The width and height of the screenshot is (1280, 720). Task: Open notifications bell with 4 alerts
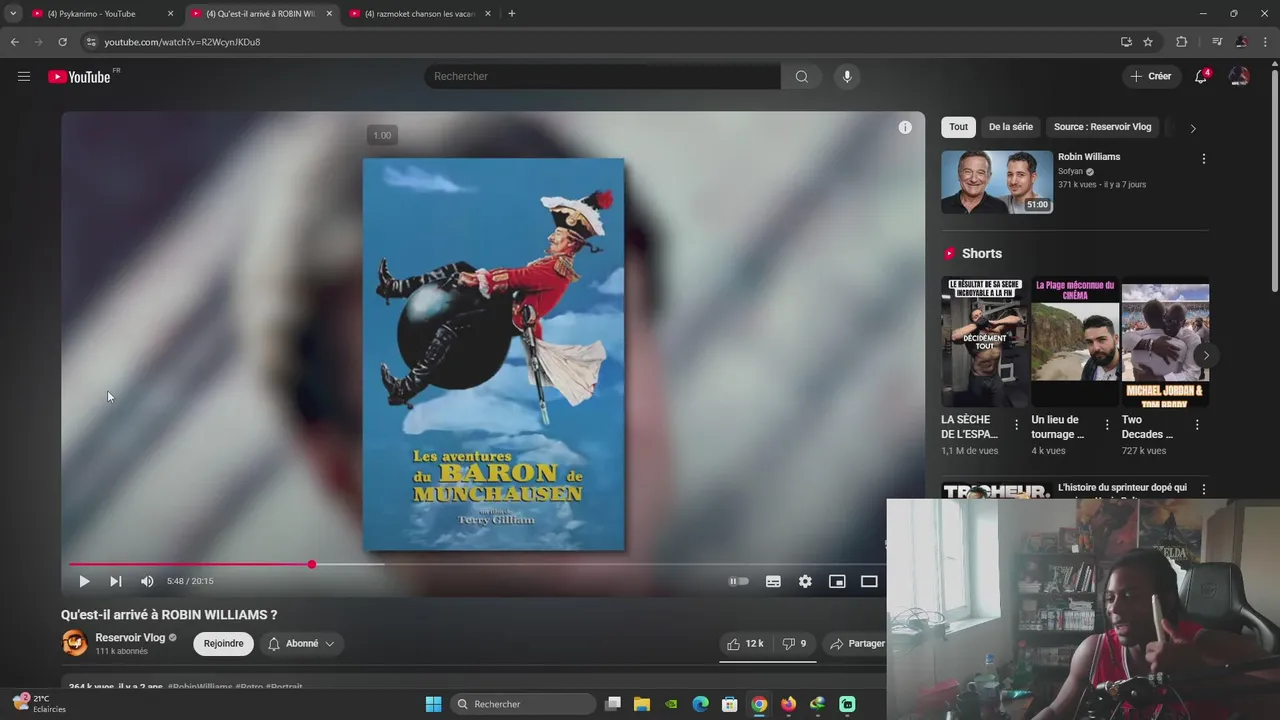[1201, 76]
